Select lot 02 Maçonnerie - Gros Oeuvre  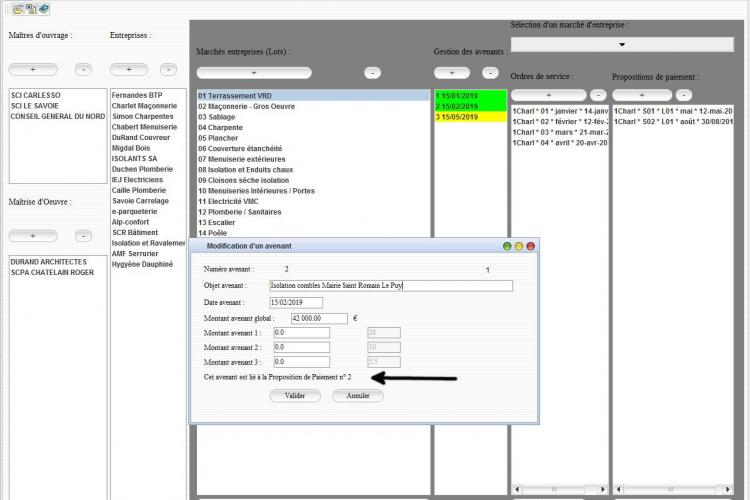(x=314, y=106)
